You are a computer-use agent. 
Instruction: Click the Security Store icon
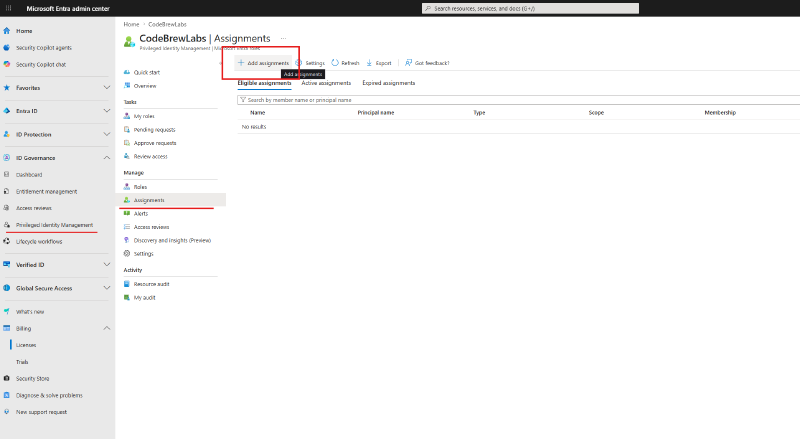coord(7,378)
